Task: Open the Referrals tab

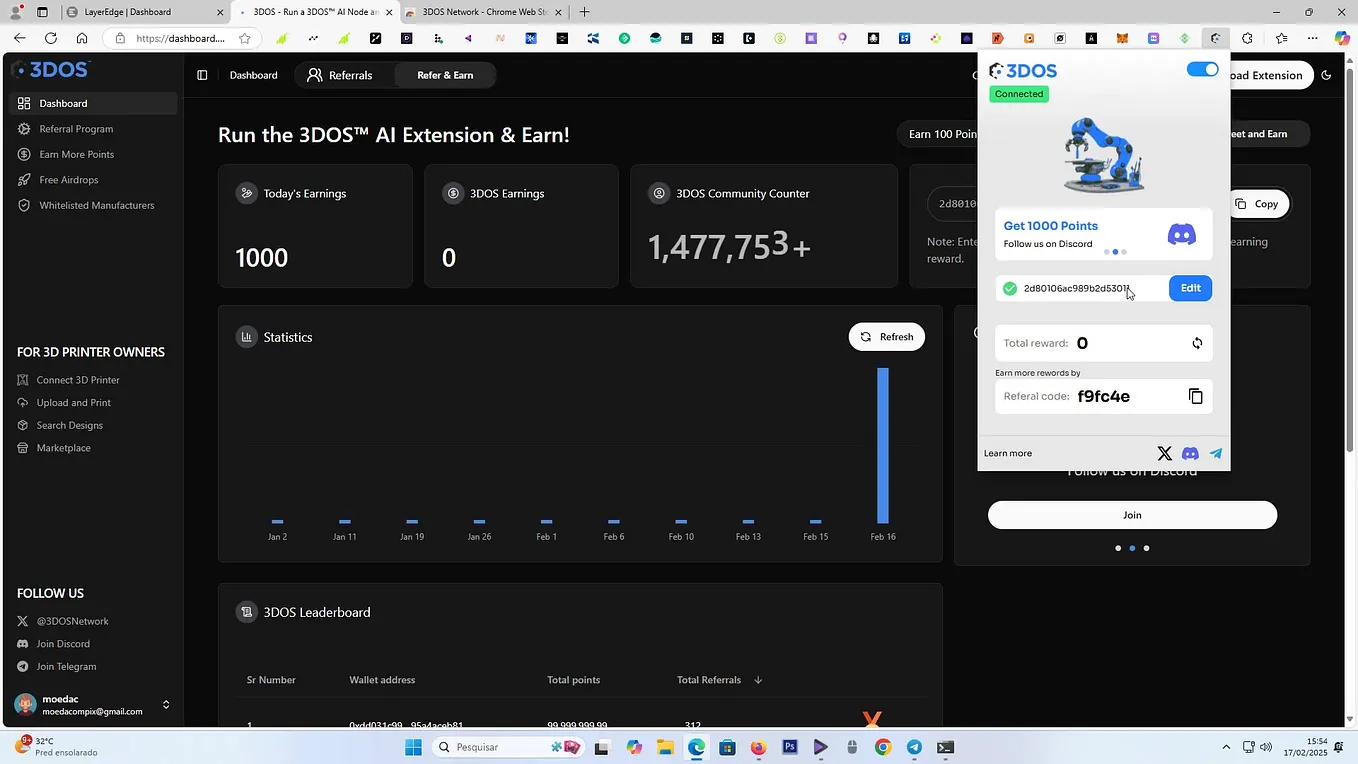Action: tap(340, 75)
